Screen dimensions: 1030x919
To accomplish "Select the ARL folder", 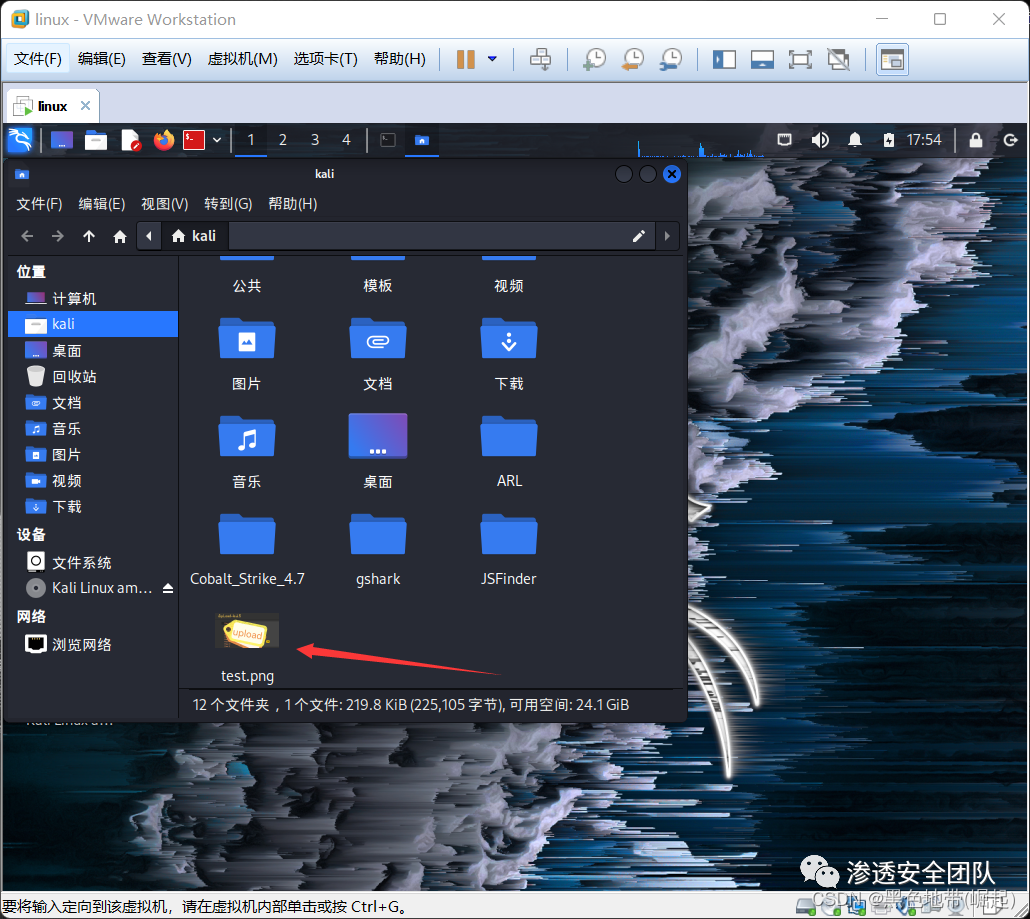I will 509,437.
